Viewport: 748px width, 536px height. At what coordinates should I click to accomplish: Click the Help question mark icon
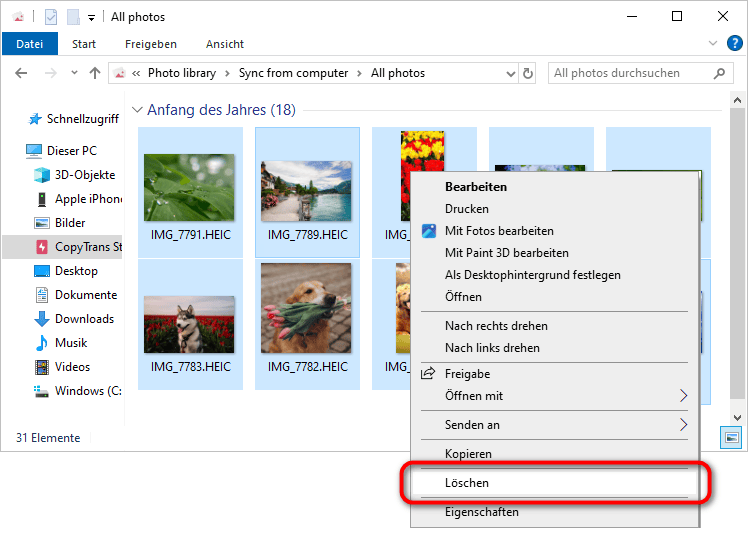pos(734,44)
